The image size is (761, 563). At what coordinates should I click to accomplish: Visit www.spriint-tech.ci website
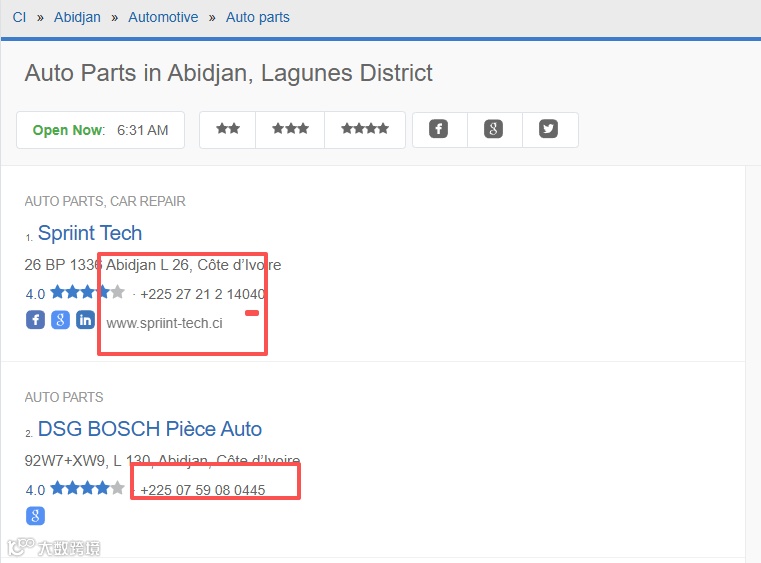click(165, 323)
